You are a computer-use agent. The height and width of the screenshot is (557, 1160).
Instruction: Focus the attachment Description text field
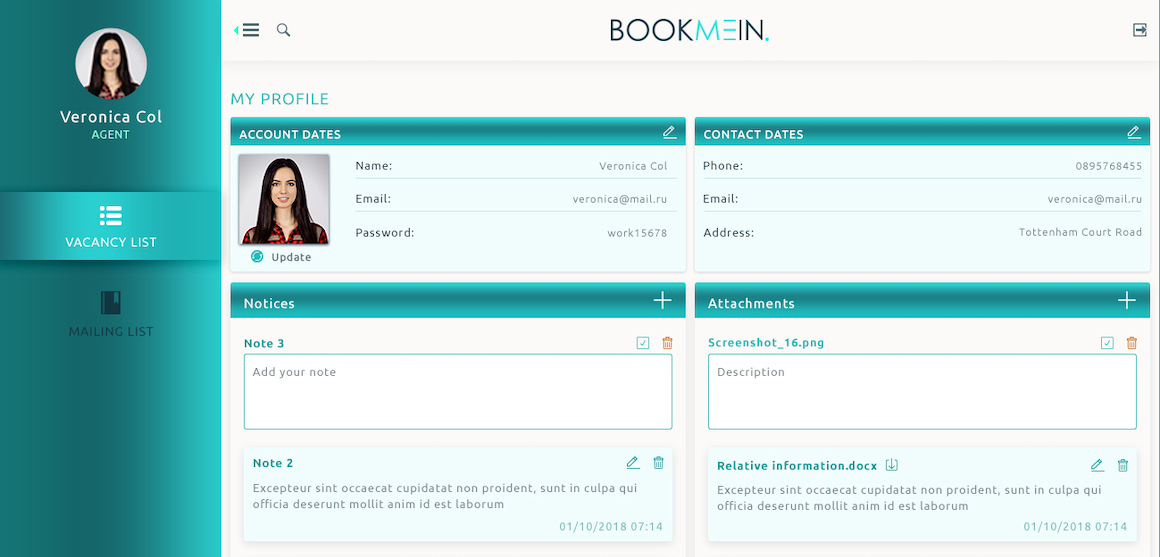point(922,391)
